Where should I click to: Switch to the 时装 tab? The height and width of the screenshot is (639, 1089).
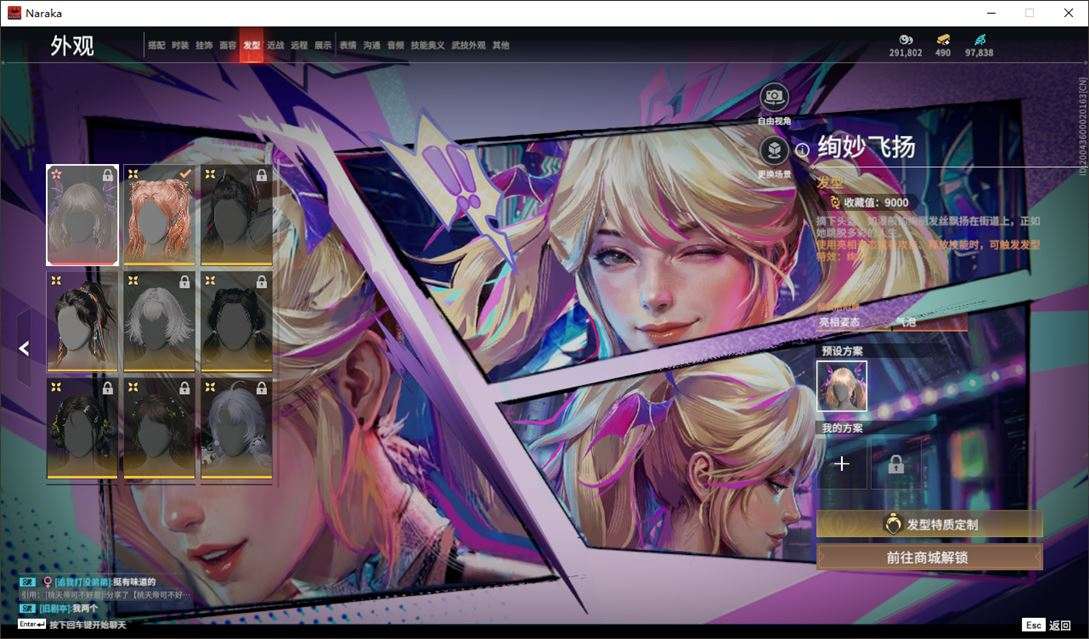click(x=180, y=45)
